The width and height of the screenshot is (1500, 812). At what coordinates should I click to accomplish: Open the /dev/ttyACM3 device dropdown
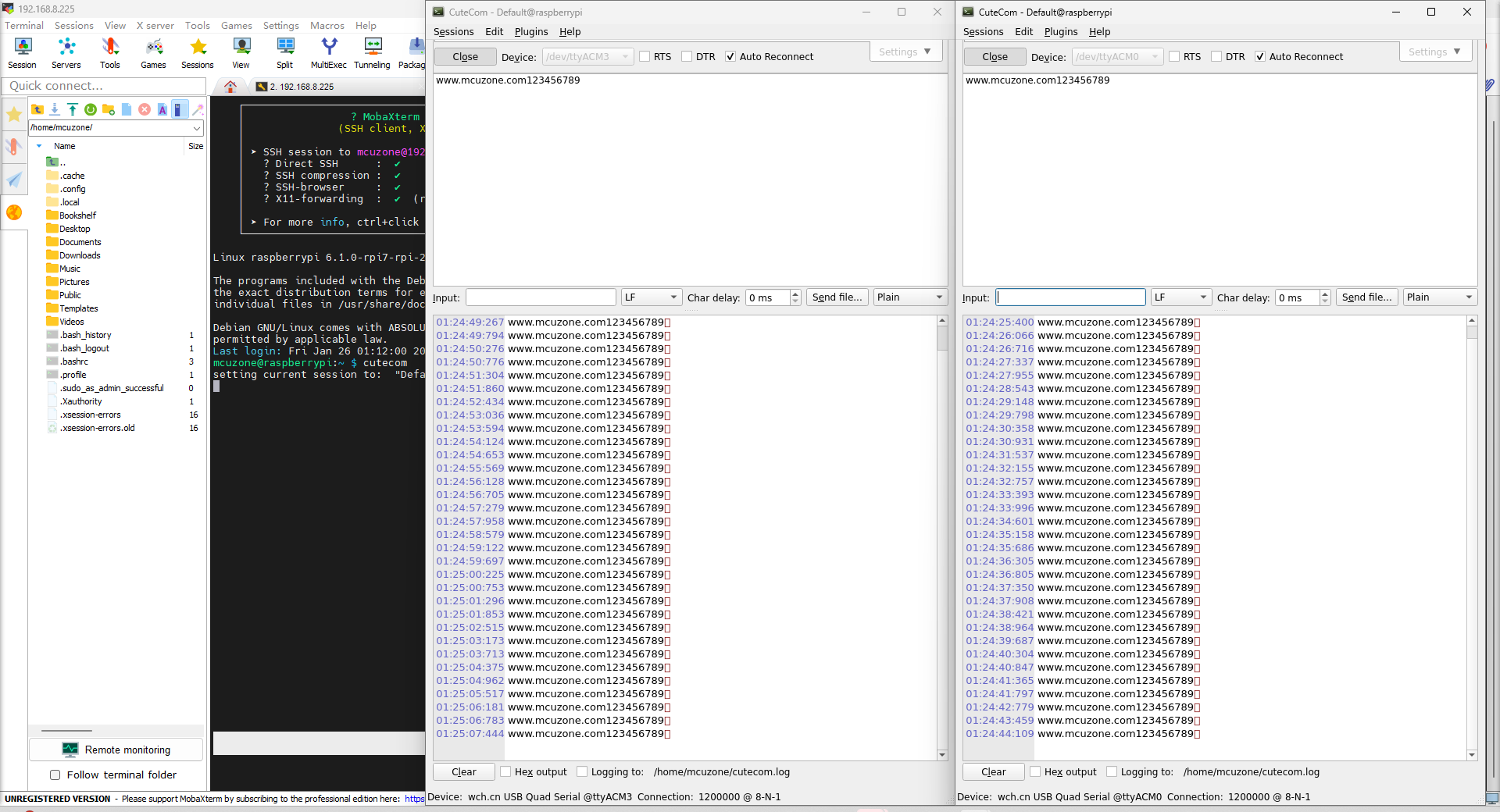(x=587, y=56)
